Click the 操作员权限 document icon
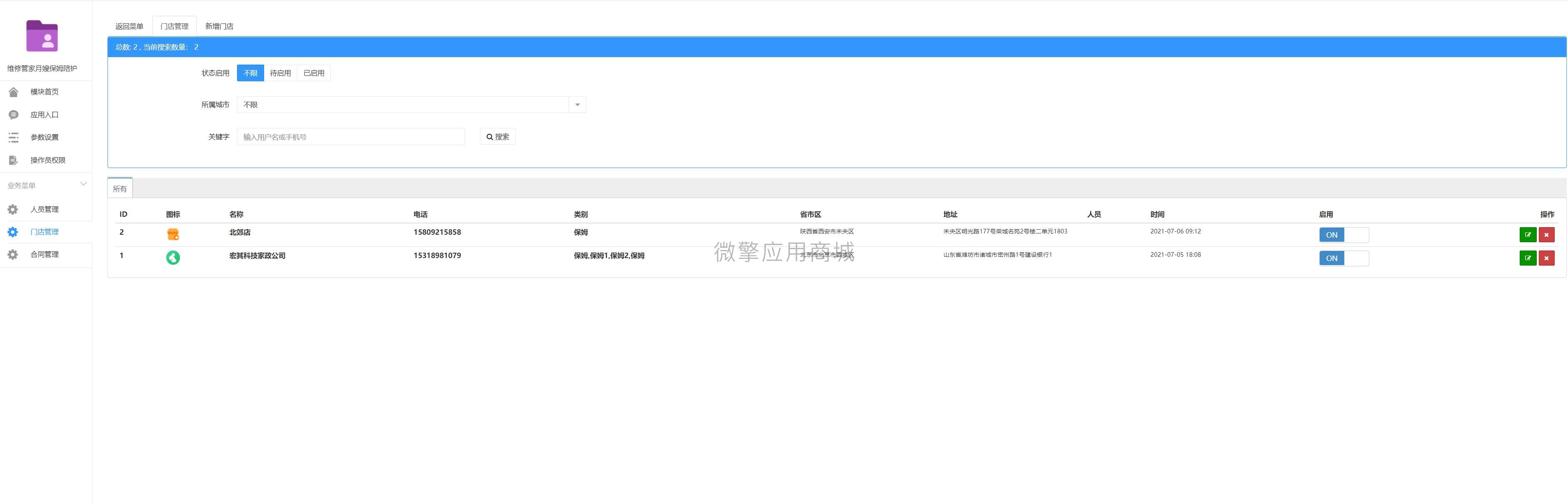The image size is (1568, 504). pyautogui.click(x=13, y=160)
